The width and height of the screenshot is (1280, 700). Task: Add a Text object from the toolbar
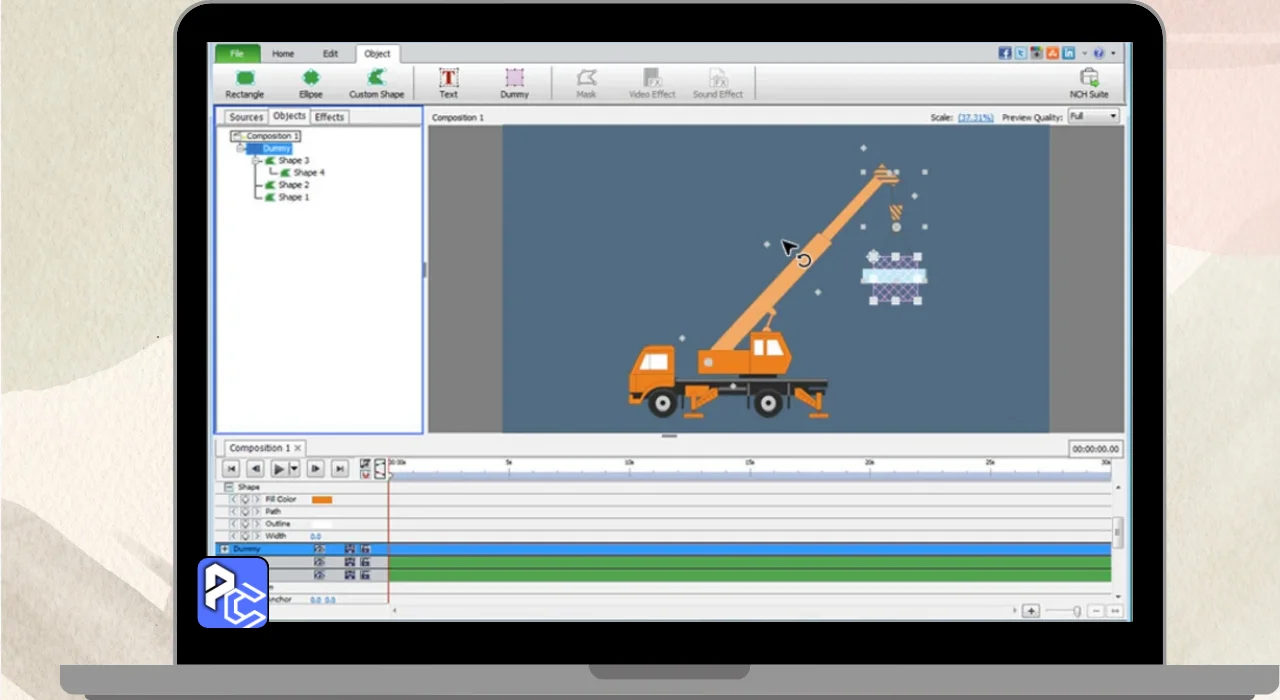tap(449, 82)
